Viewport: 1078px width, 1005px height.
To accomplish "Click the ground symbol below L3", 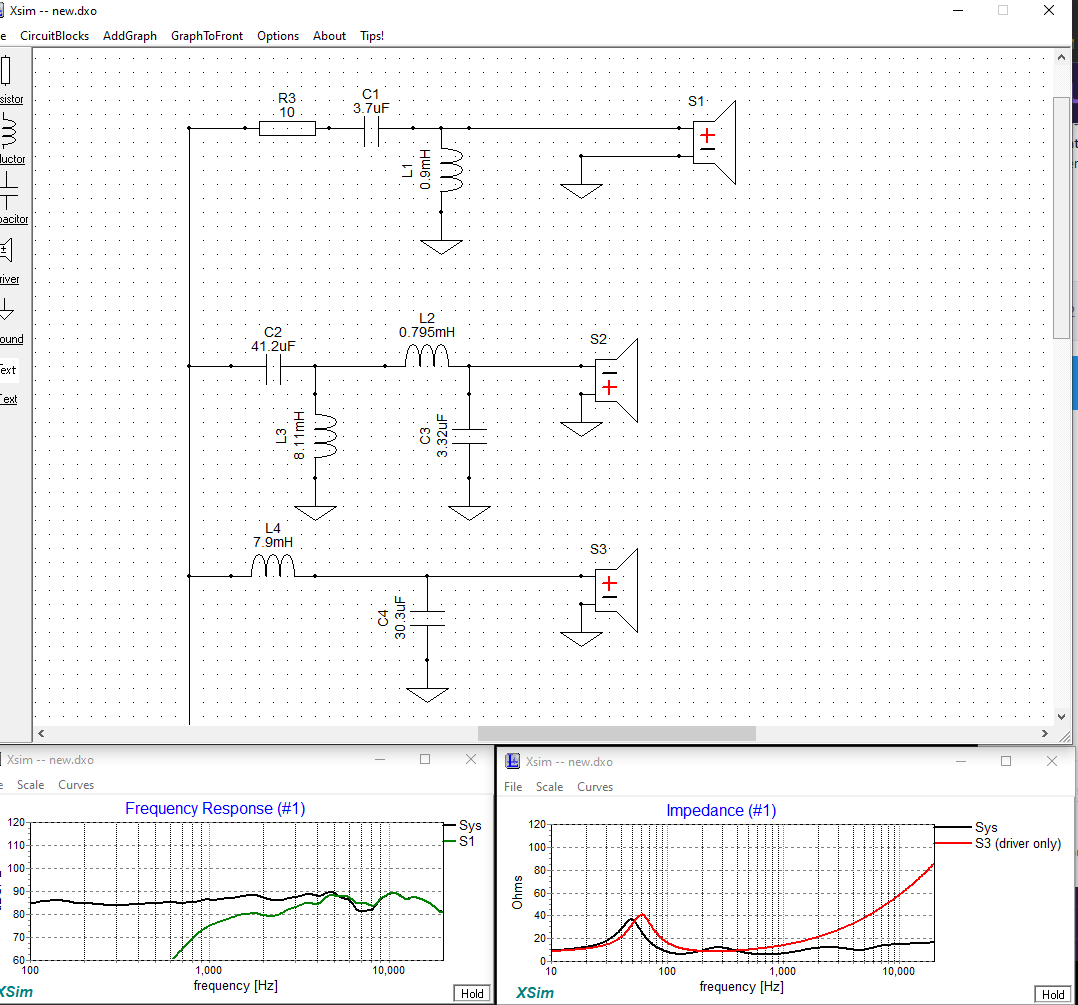I will pos(316,513).
